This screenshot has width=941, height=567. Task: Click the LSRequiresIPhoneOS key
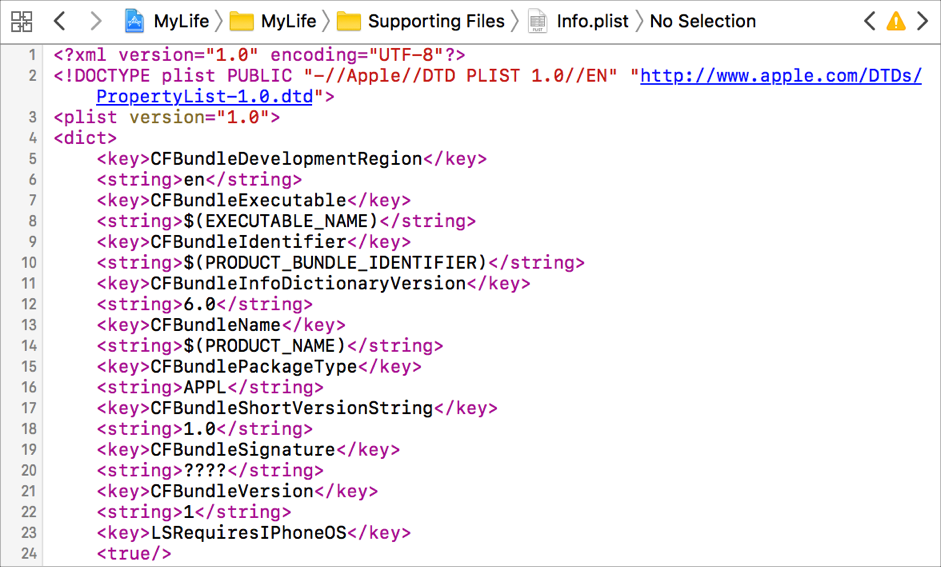coord(248,533)
